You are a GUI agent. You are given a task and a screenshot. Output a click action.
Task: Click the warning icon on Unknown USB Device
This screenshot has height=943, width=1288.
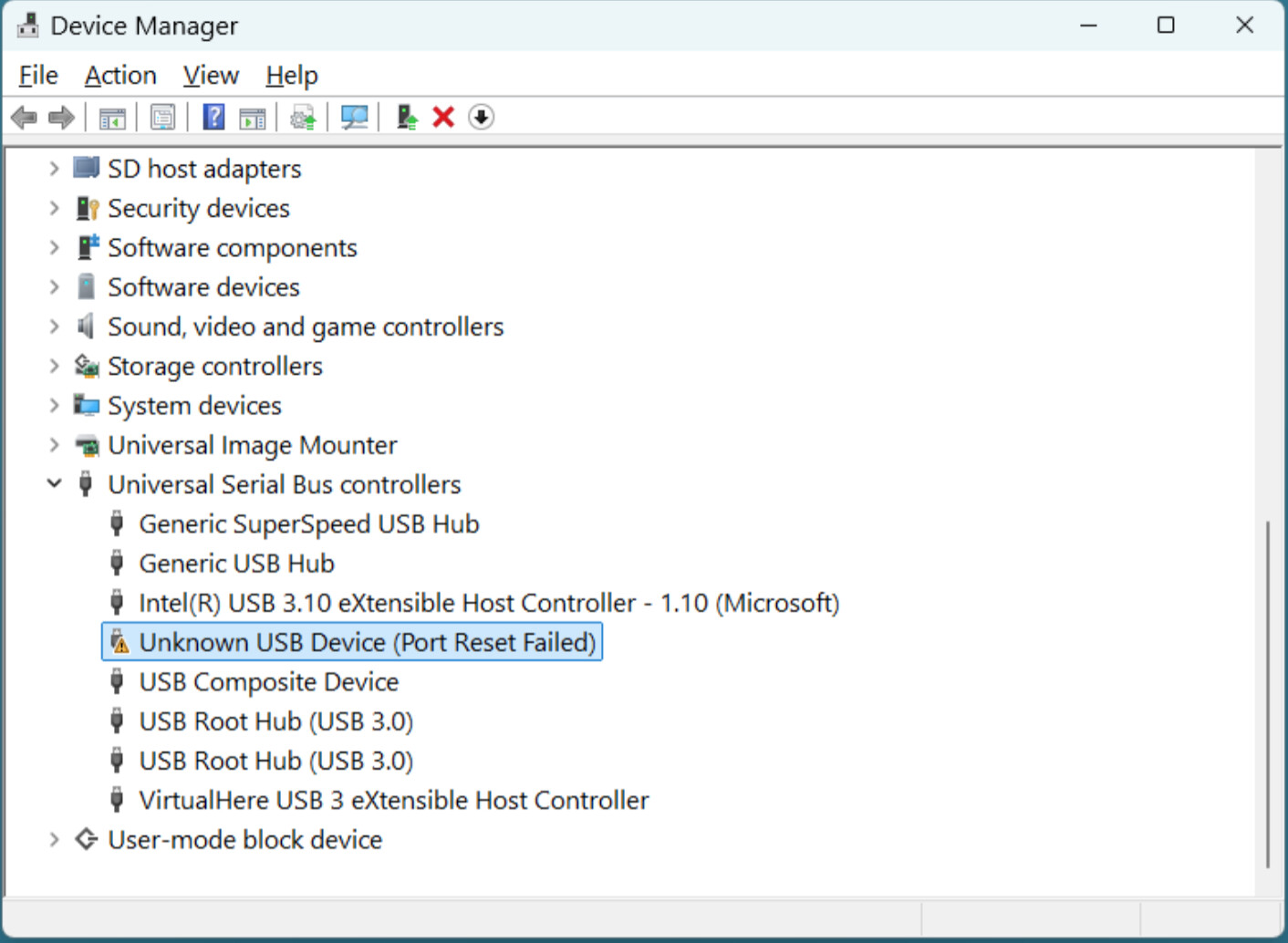point(118,642)
